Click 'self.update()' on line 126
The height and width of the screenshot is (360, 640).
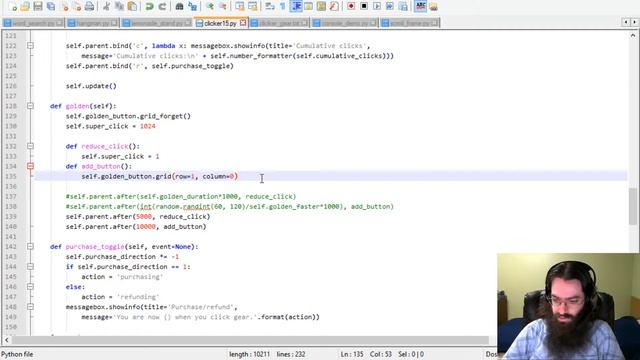pos(91,86)
